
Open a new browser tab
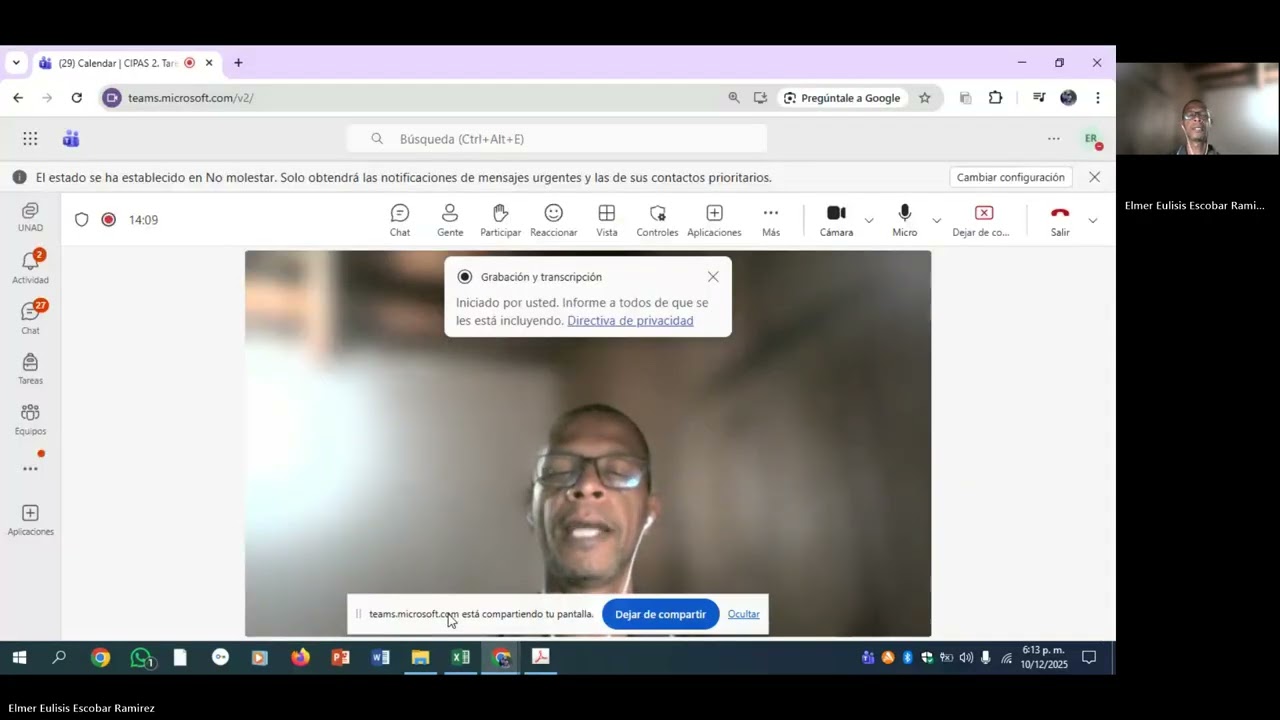[238, 63]
